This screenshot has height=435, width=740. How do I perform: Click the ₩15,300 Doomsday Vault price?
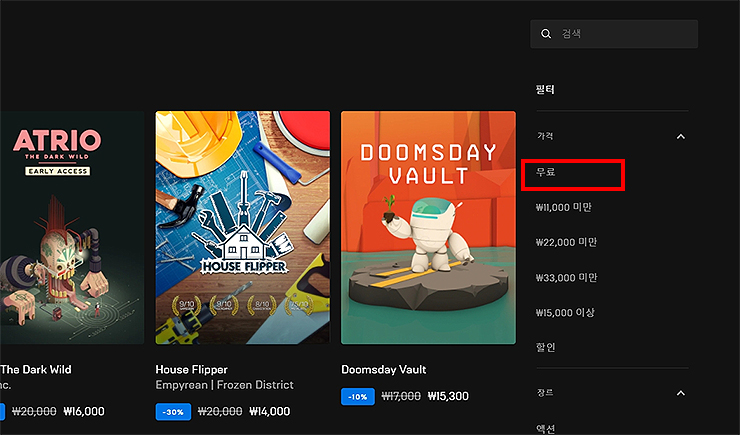coord(448,396)
